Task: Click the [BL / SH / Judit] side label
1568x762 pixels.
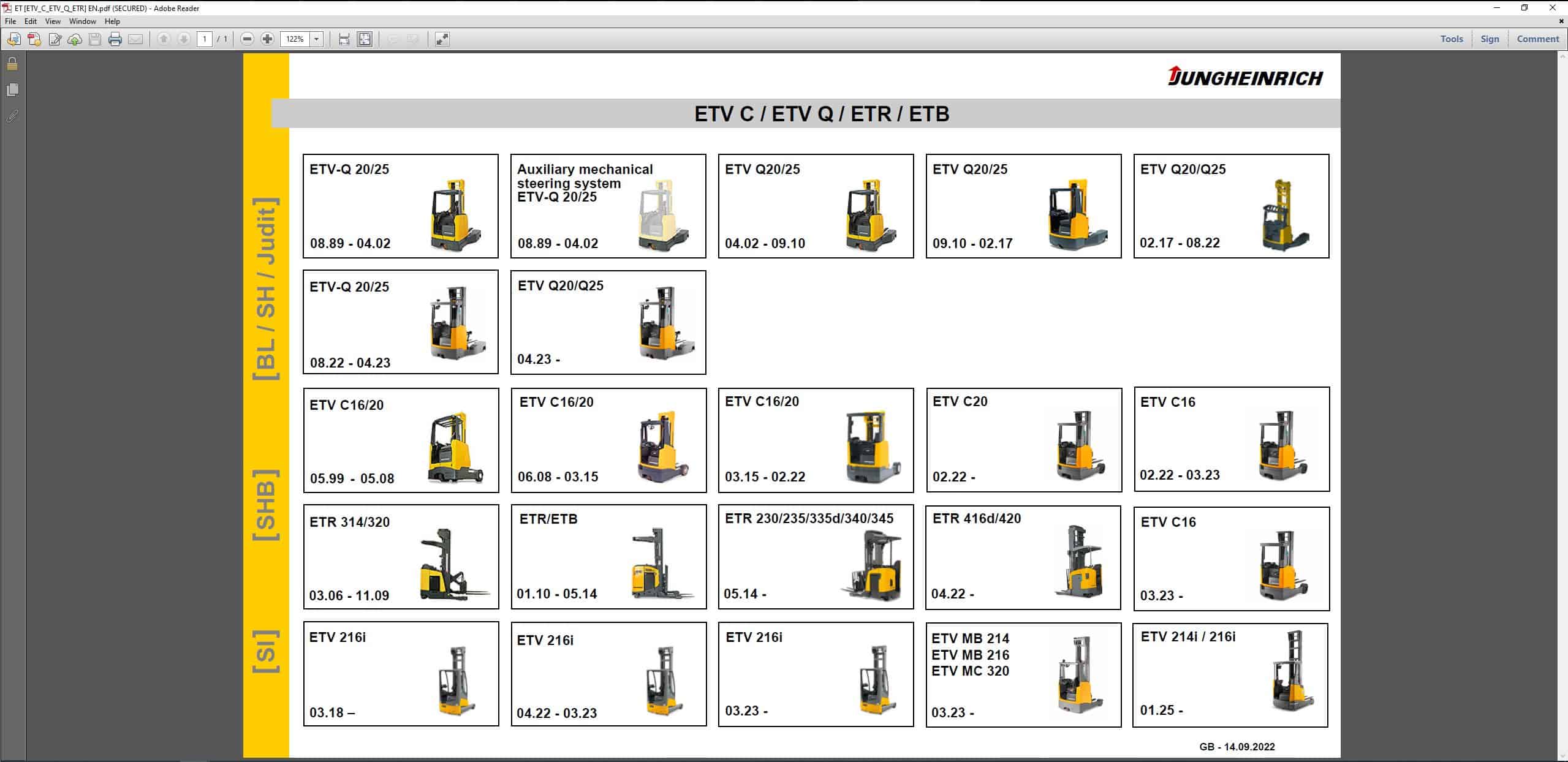Action: point(266,289)
